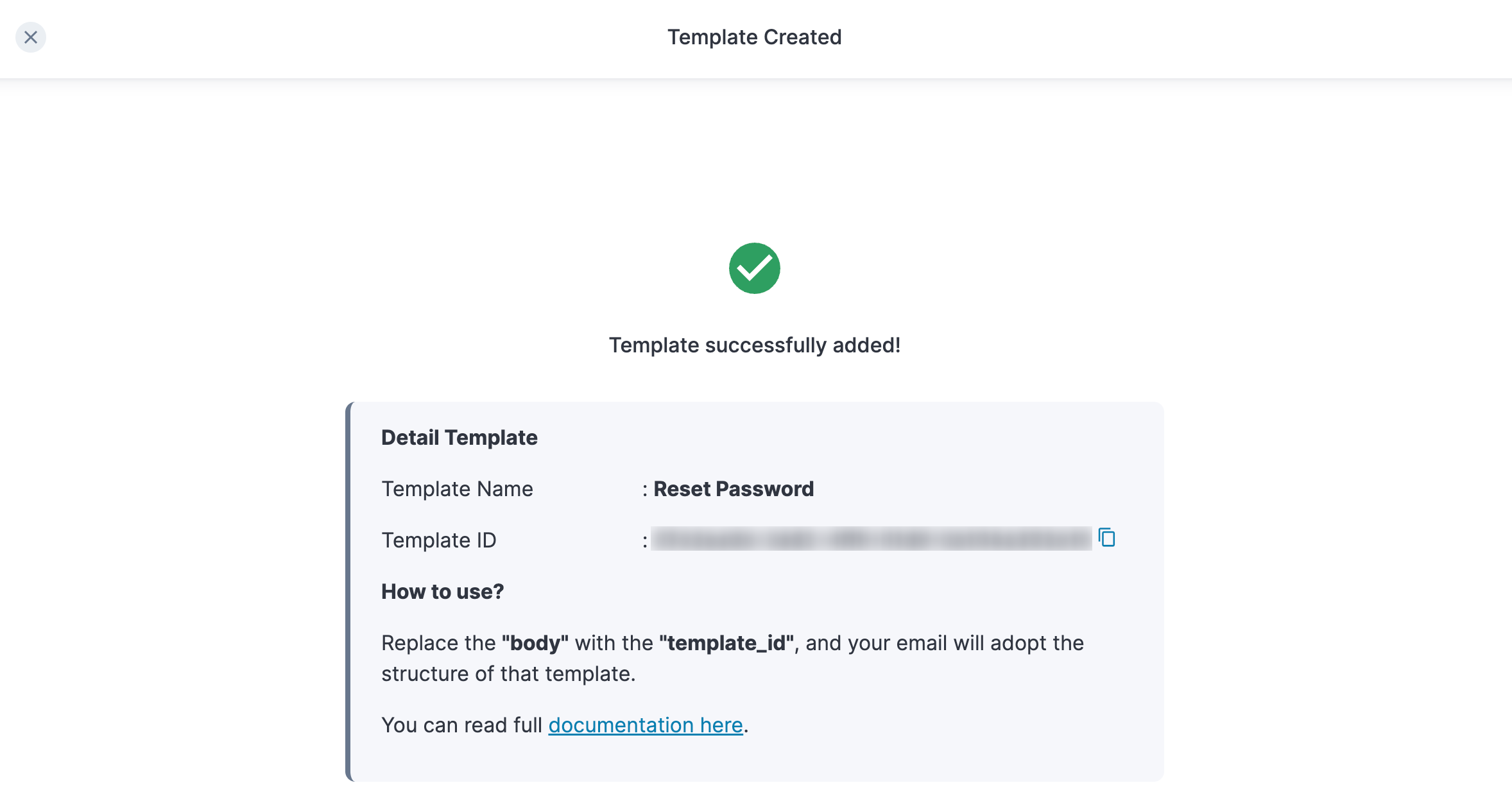Click the dark left border of detail card

[348, 592]
